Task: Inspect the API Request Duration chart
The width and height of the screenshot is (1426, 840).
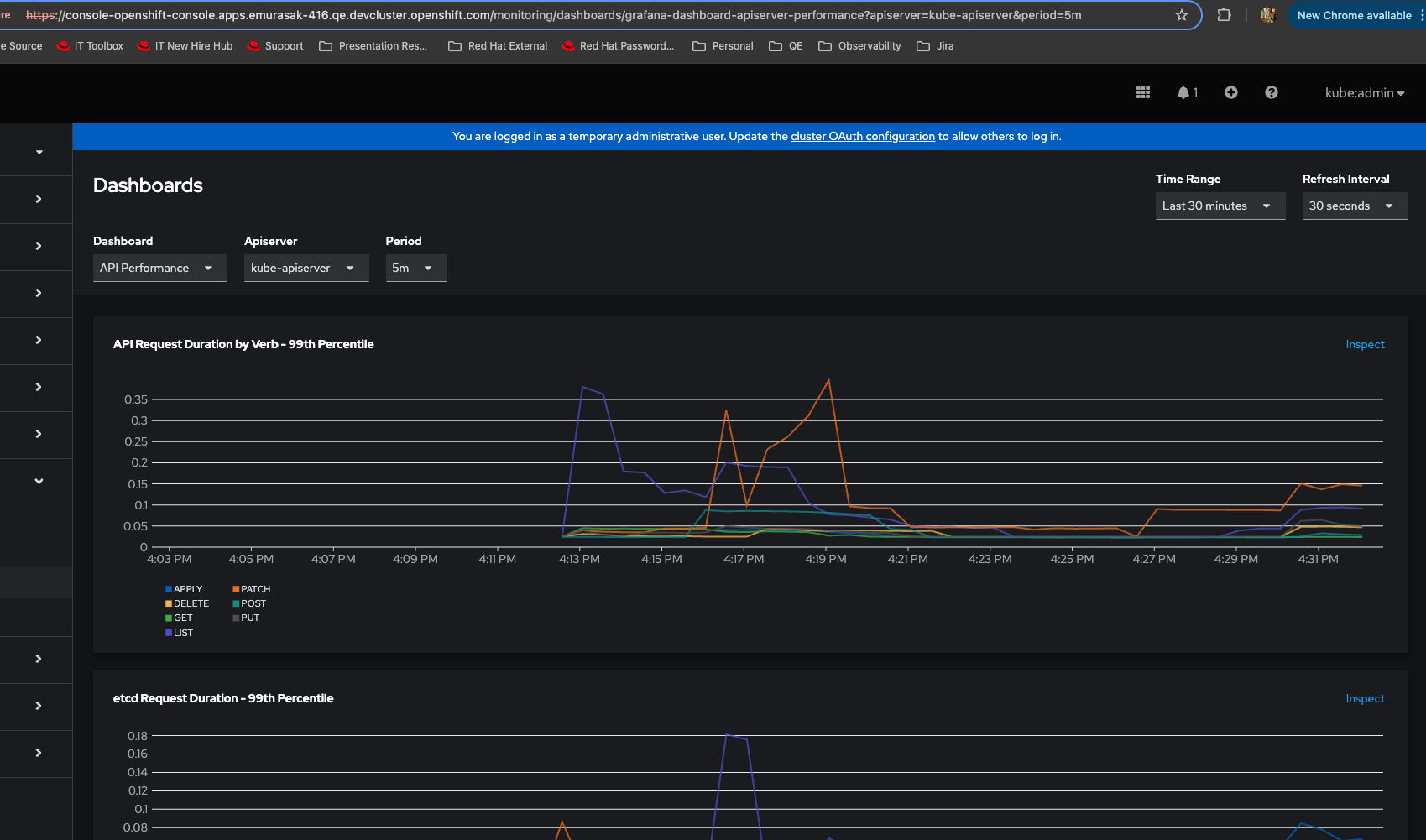Action: pyautogui.click(x=1364, y=344)
